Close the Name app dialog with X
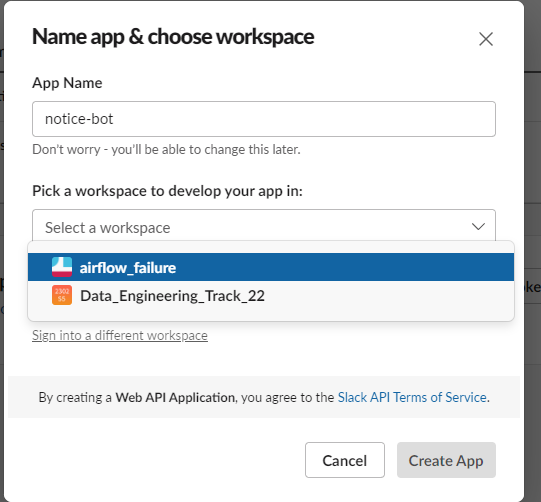The height and width of the screenshot is (502, 541). click(x=486, y=39)
